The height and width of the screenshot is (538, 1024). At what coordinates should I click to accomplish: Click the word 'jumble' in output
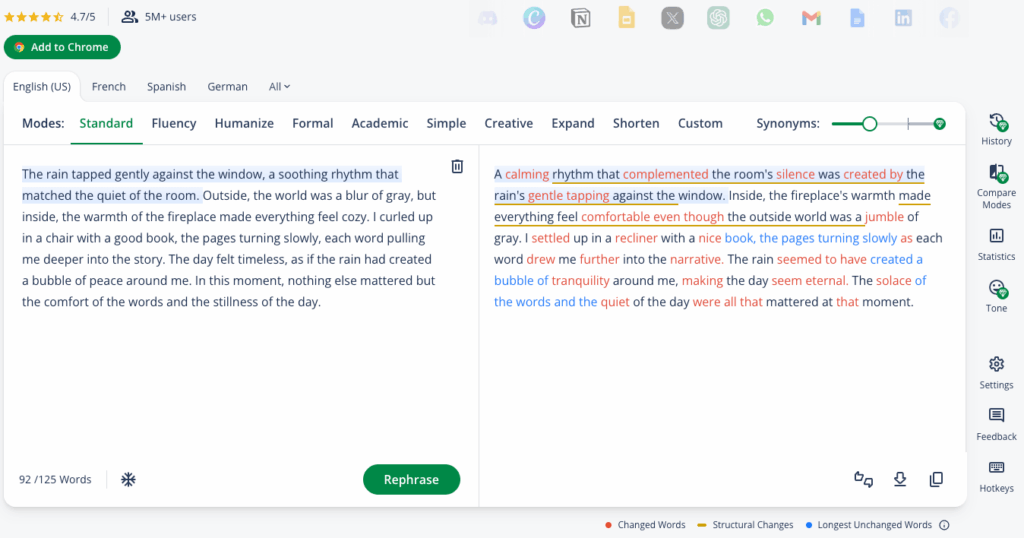884,217
